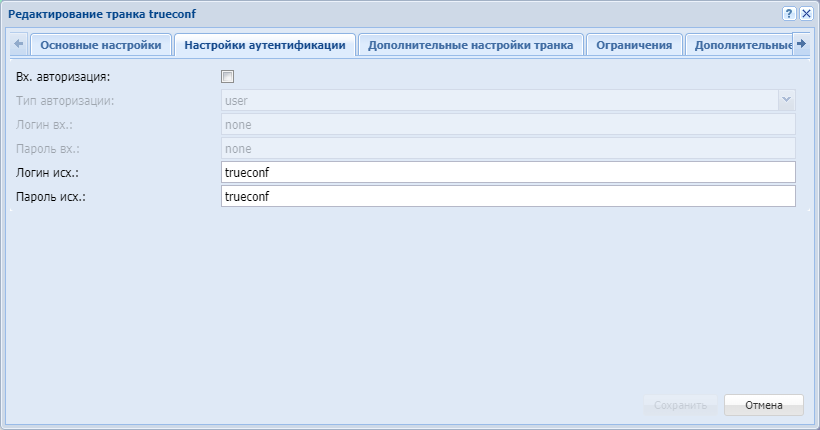Click the help question mark icon

pos(789,13)
